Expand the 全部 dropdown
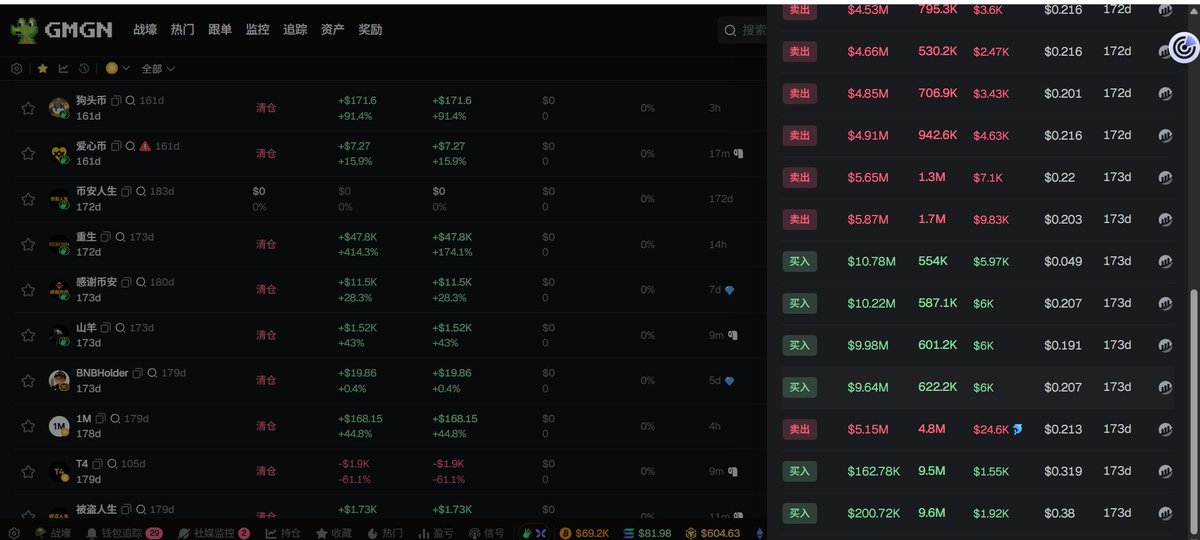 click(x=158, y=69)
